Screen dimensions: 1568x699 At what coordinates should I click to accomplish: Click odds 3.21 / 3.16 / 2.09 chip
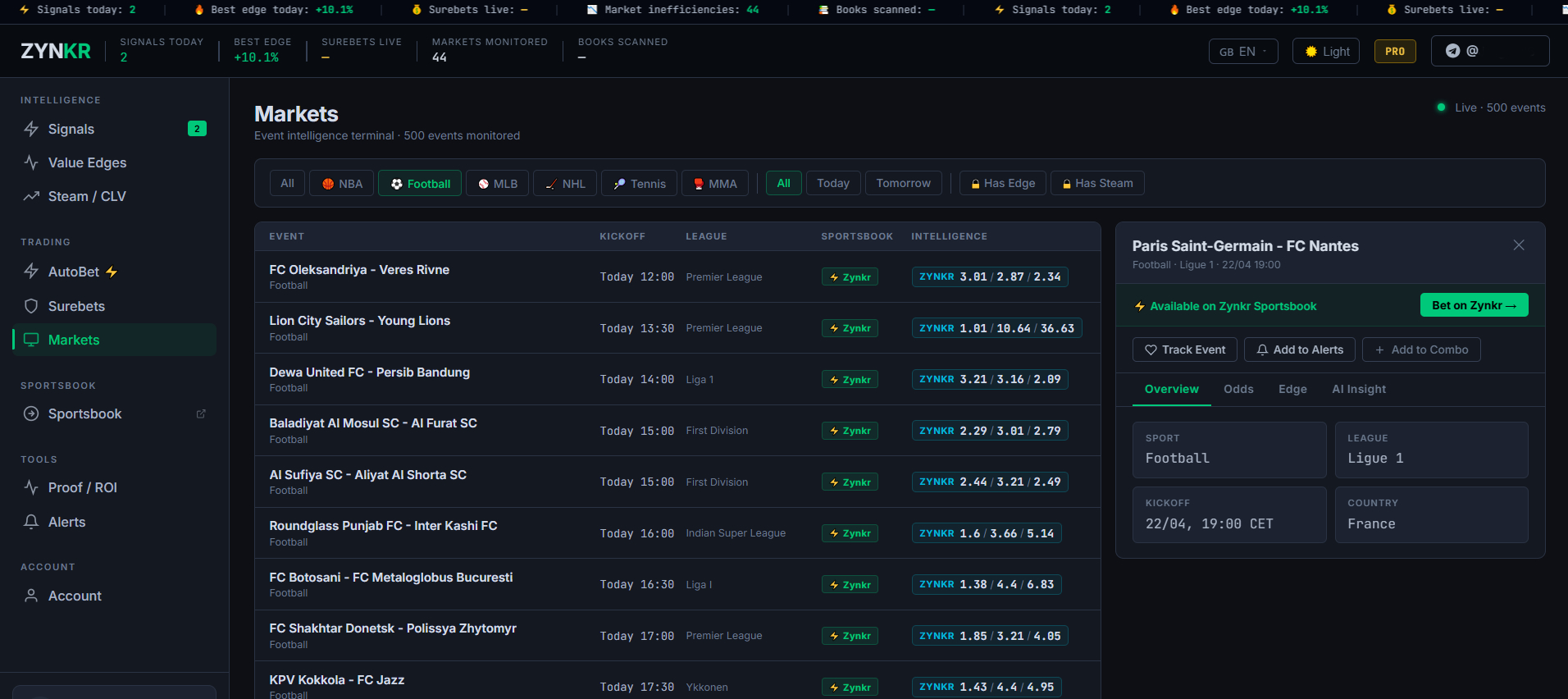990,379
